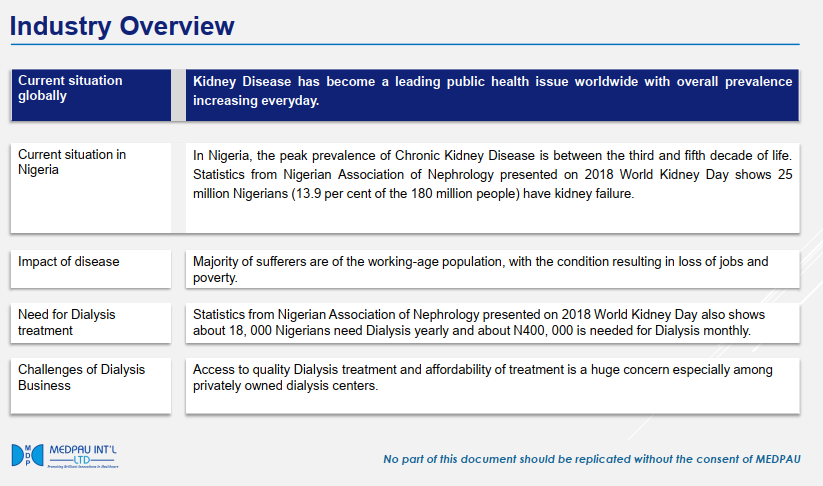Screen dimensions: 823x486
Task: Click the words privately owned dialysis centers
Action: click(285, 386)
